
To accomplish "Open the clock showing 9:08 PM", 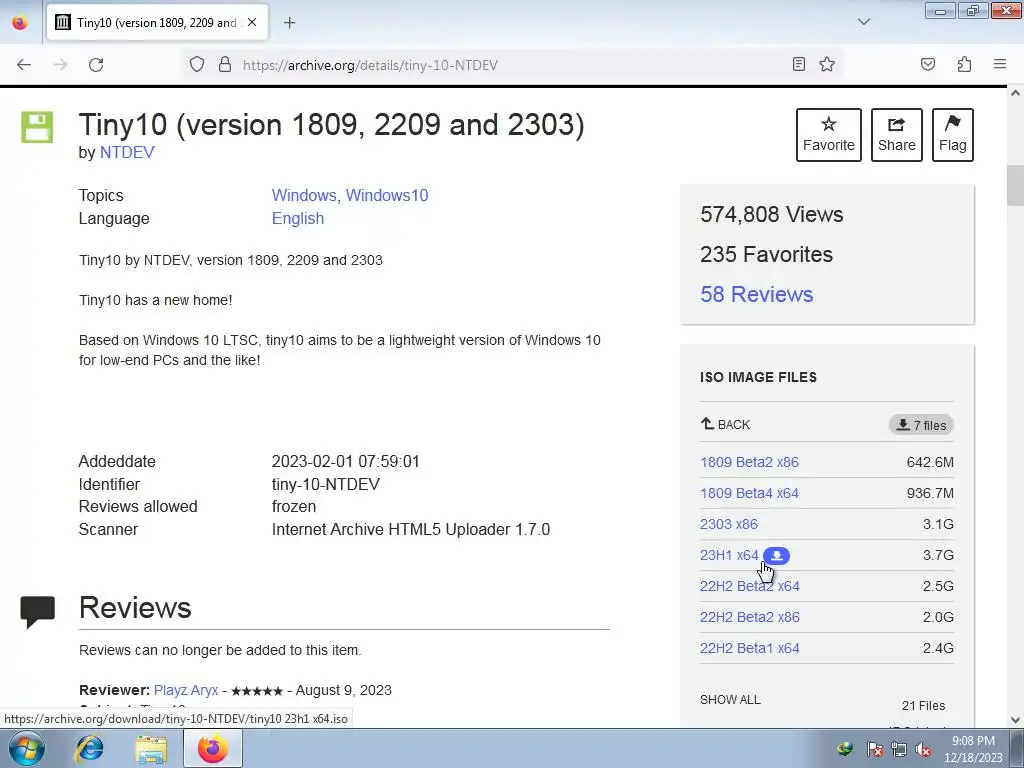I will point(973,749).
